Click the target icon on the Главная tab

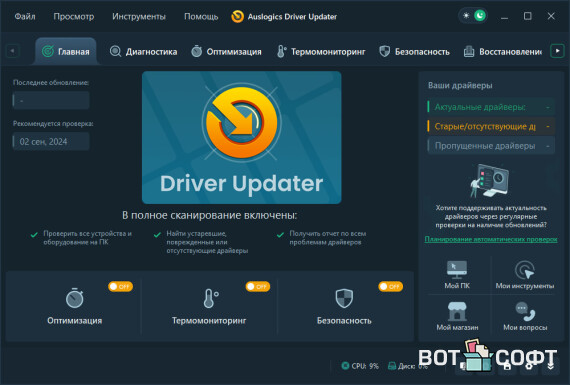pos(48,51)
